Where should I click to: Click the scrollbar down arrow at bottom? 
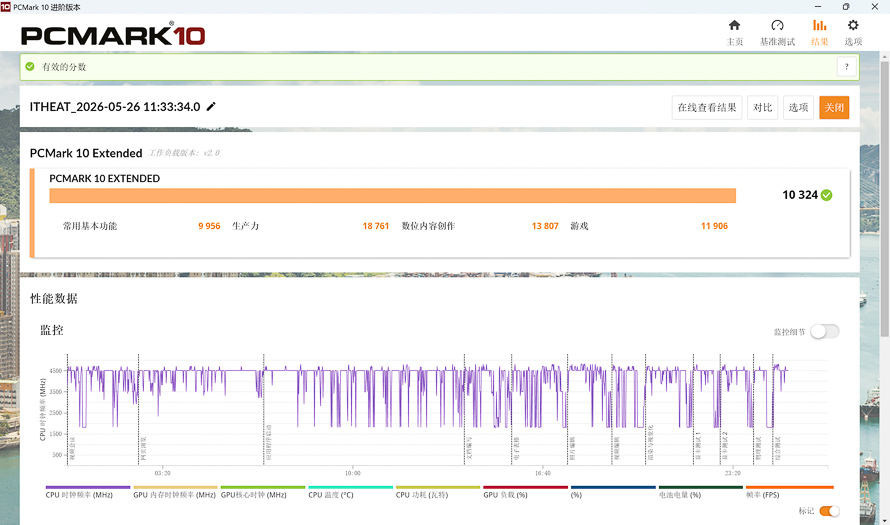[x=884, y=520]
